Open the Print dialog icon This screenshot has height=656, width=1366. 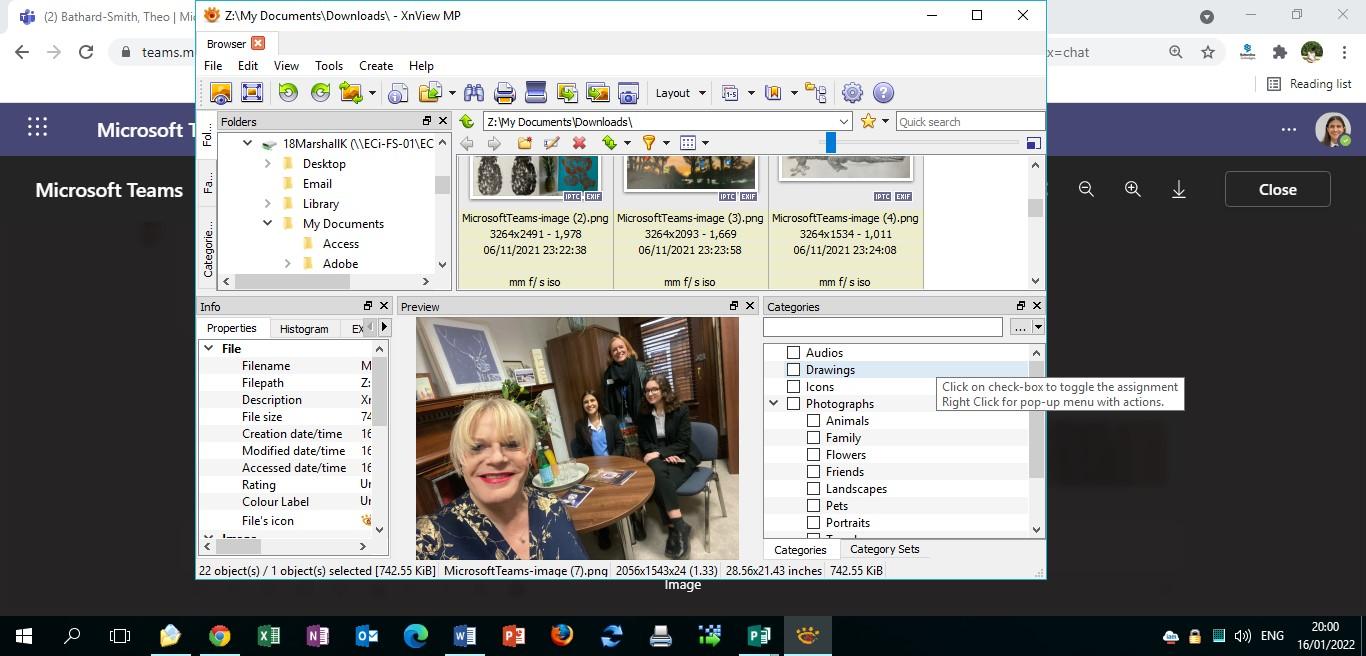tap(504, 92)
